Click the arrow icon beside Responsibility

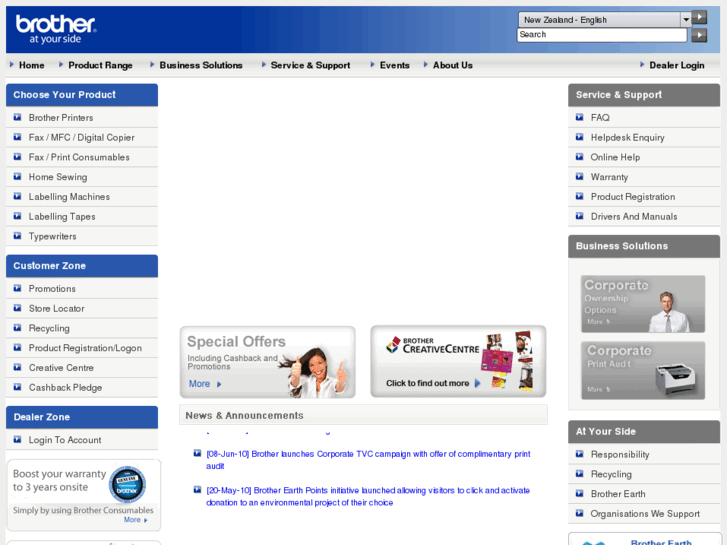click(579, 454)
